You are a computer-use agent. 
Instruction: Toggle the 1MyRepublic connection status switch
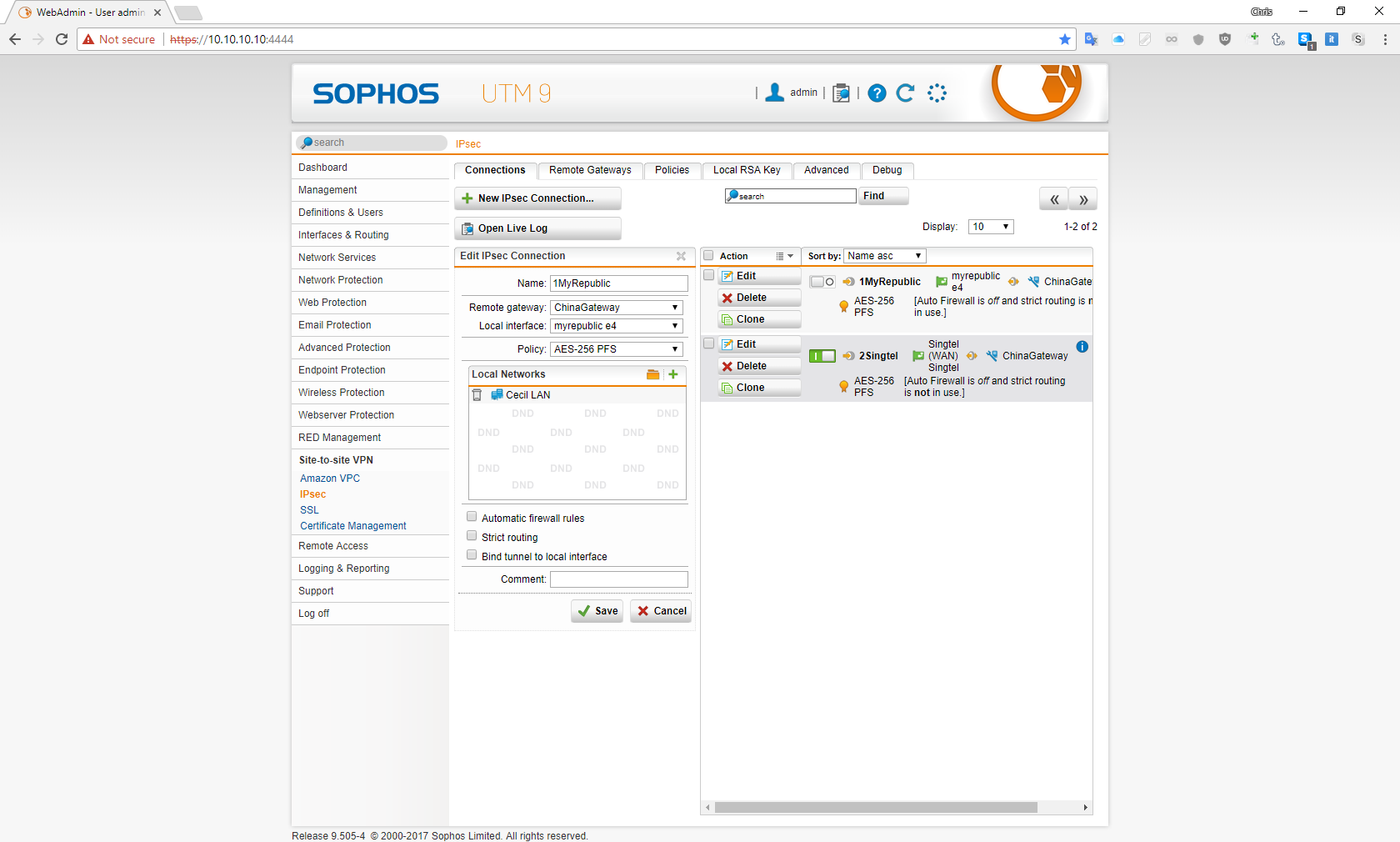click(822, 282)
